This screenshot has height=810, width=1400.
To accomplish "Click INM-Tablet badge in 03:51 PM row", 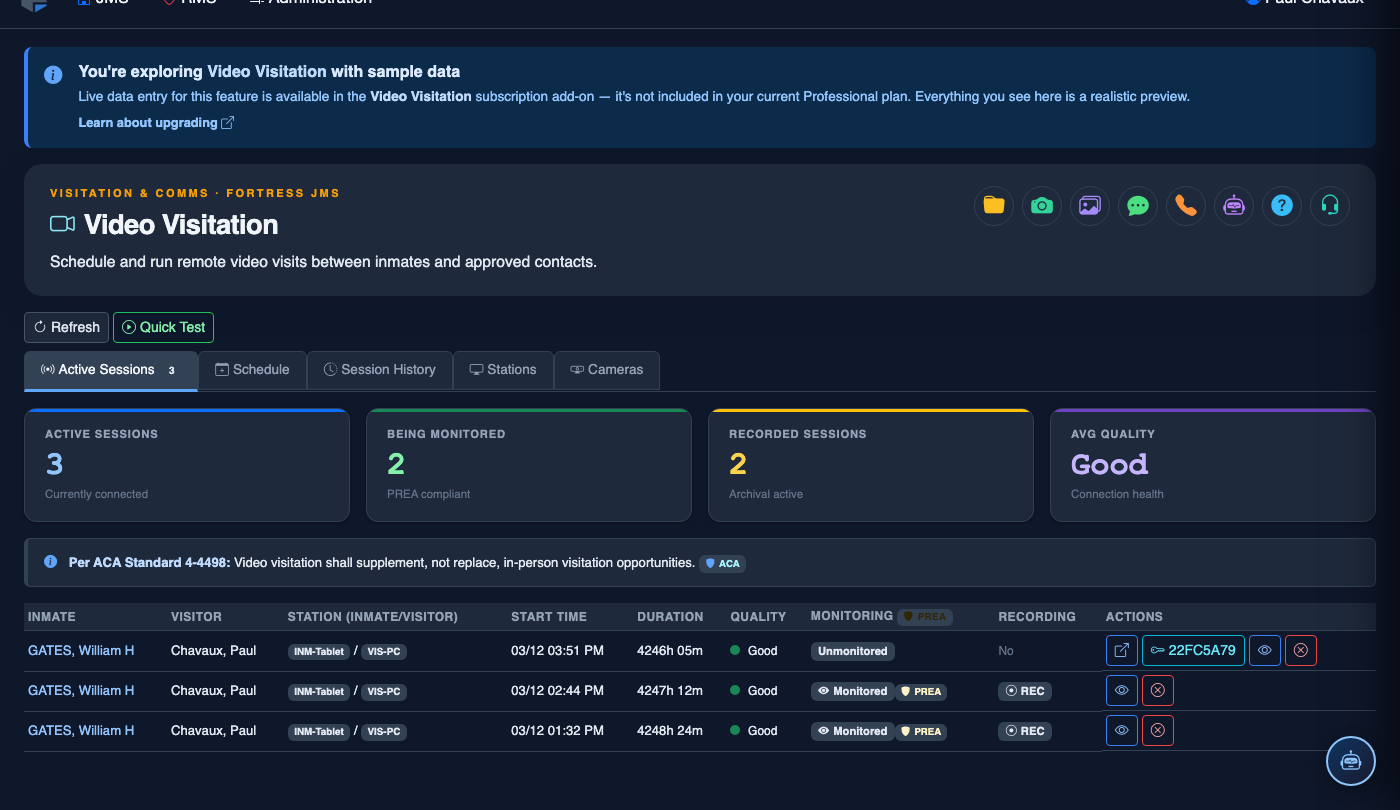I will coord(319,651).
